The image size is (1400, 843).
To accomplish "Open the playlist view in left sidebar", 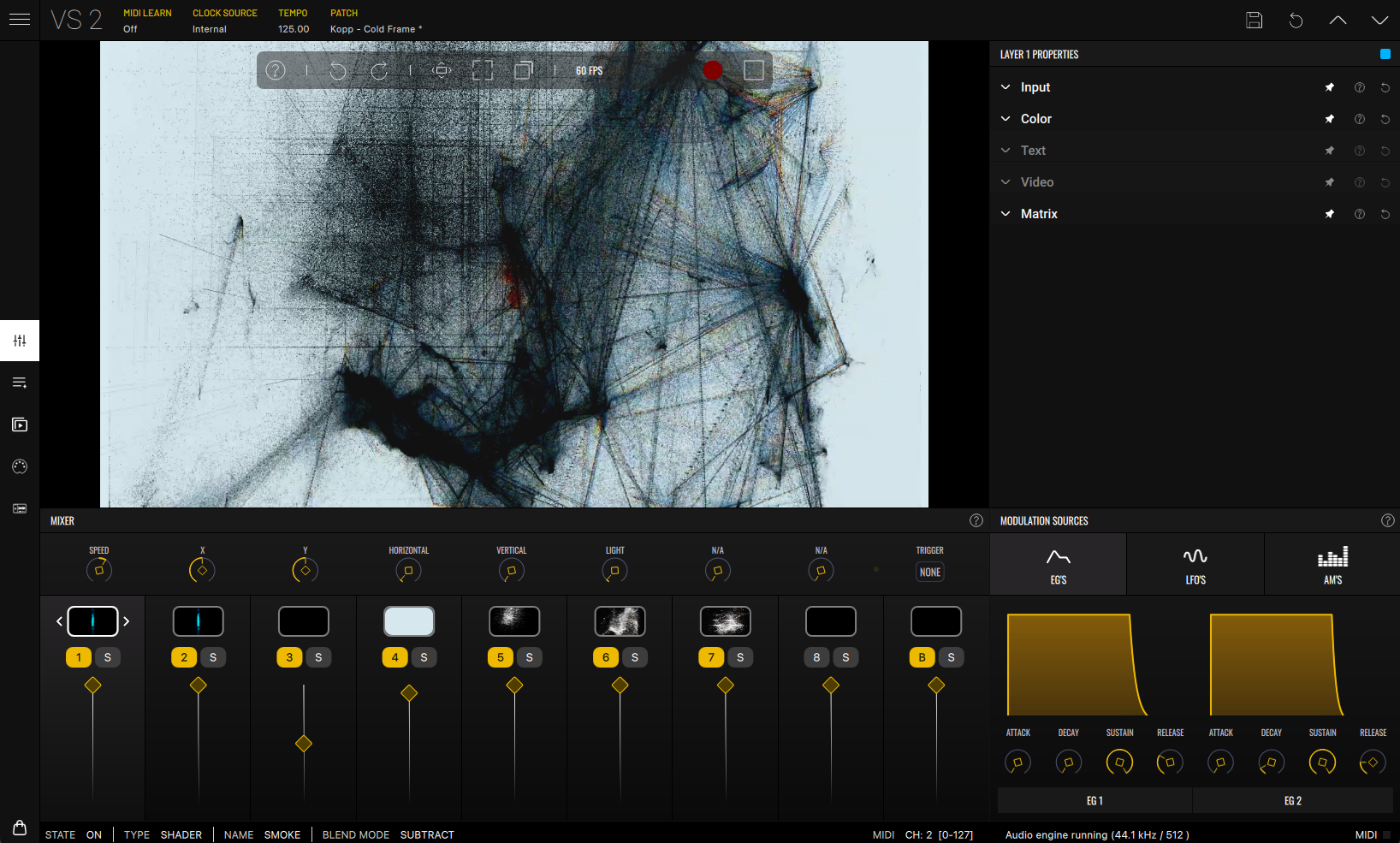I will tap(20, 383).
